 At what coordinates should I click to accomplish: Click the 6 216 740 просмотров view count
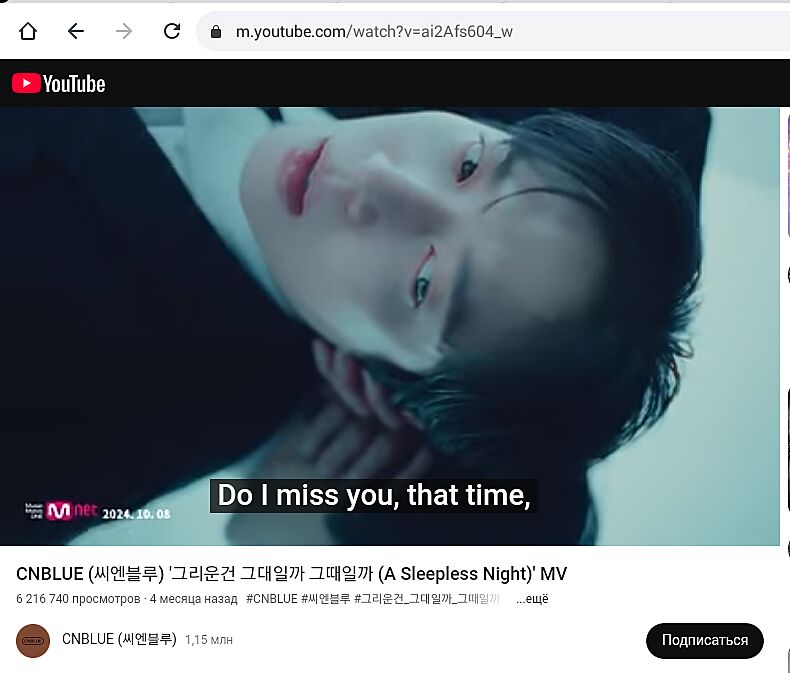pos(78,599)
